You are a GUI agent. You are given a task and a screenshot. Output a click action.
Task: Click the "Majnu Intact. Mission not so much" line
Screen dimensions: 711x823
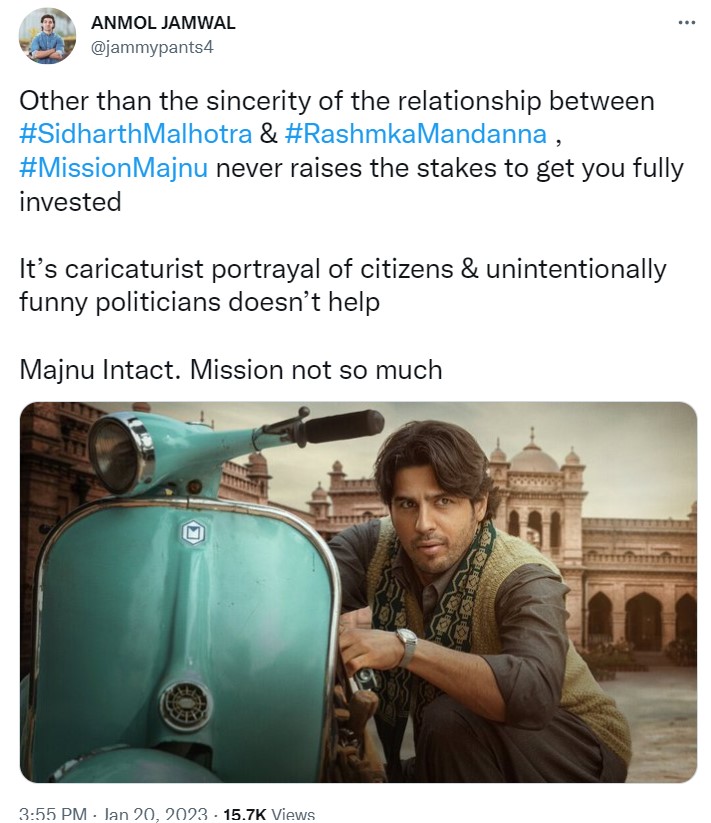point(231,369)
